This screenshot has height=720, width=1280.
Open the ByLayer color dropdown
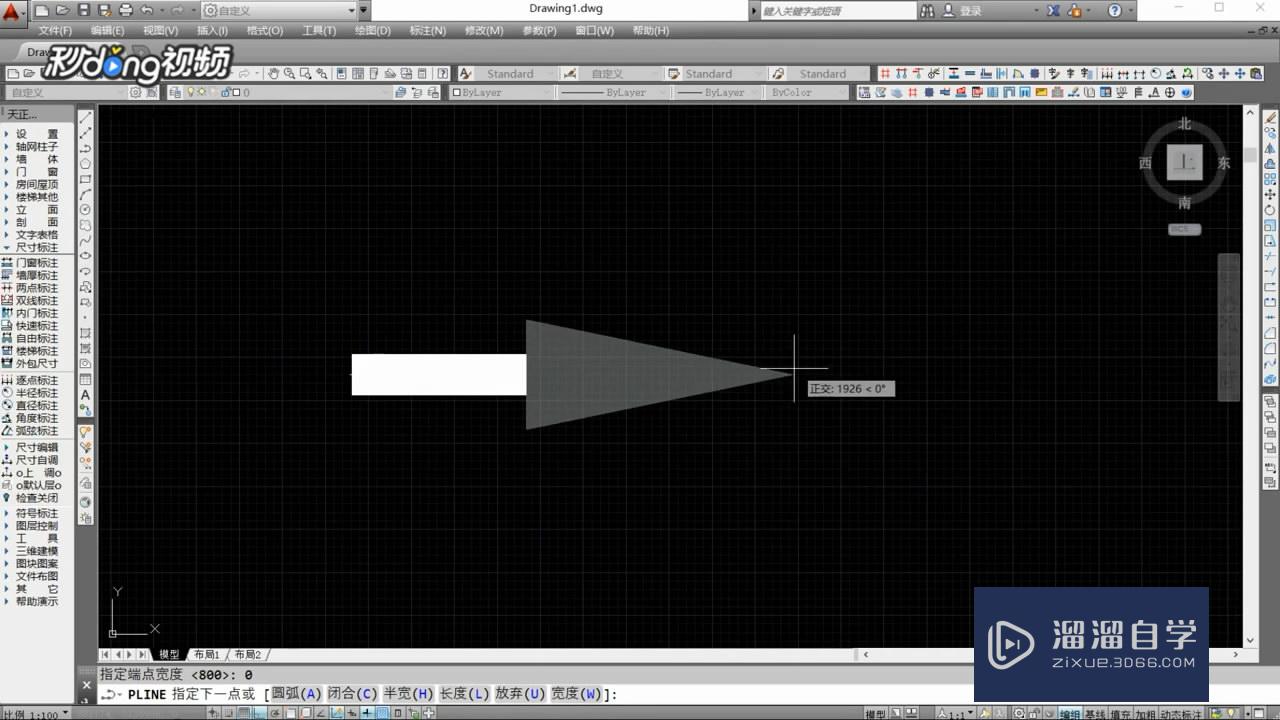click(501, 92)
